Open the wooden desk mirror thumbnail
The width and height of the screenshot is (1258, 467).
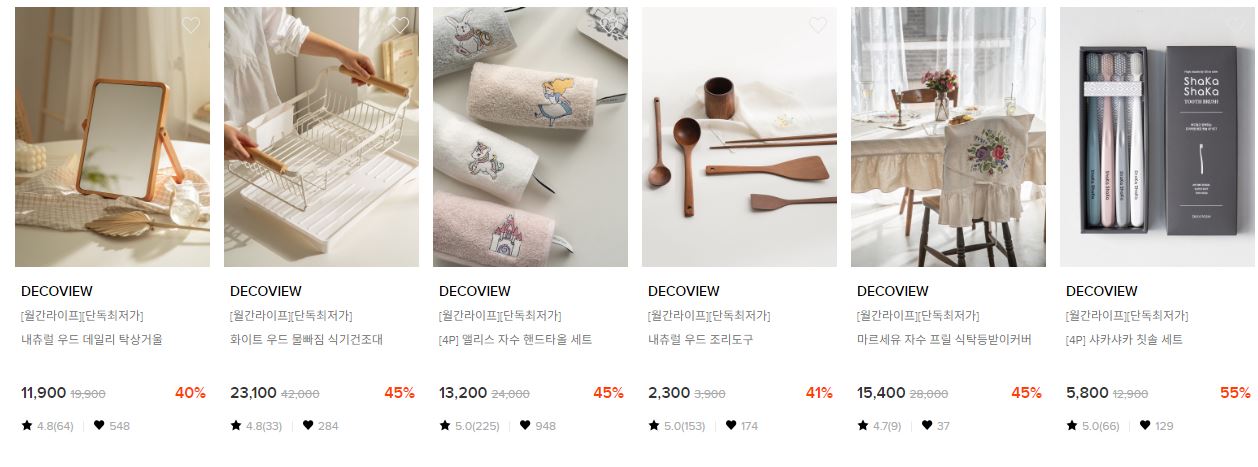(112, 137)
